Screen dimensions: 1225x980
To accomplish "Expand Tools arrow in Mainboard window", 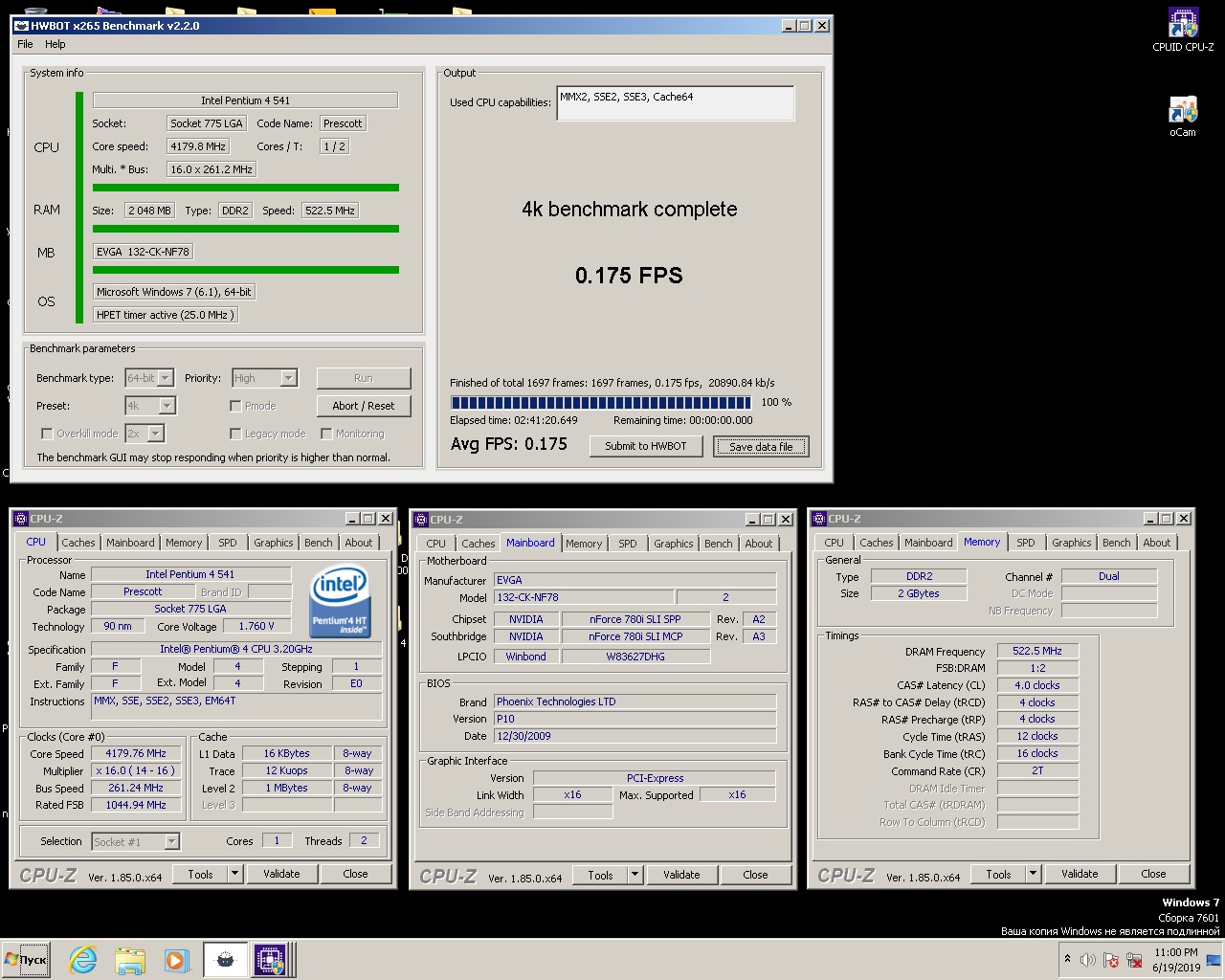I will coord(635,875).
